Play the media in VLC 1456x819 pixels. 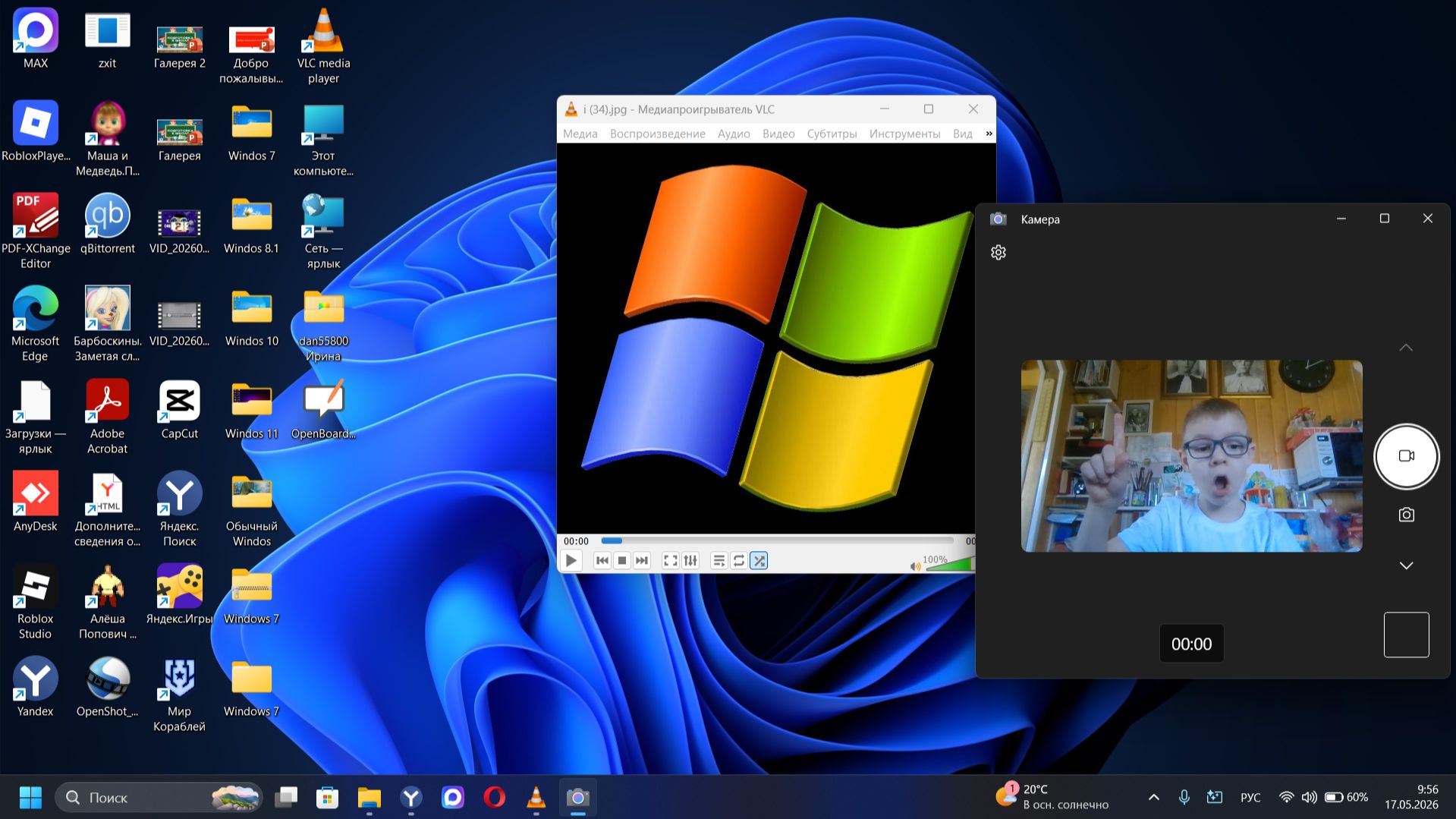tap(571, 561)
